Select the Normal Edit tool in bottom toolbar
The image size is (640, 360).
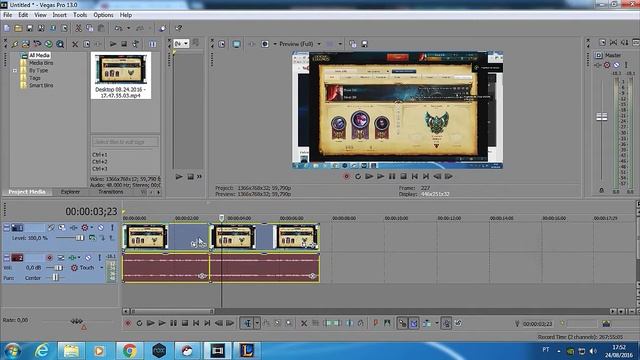click(247, 323)
